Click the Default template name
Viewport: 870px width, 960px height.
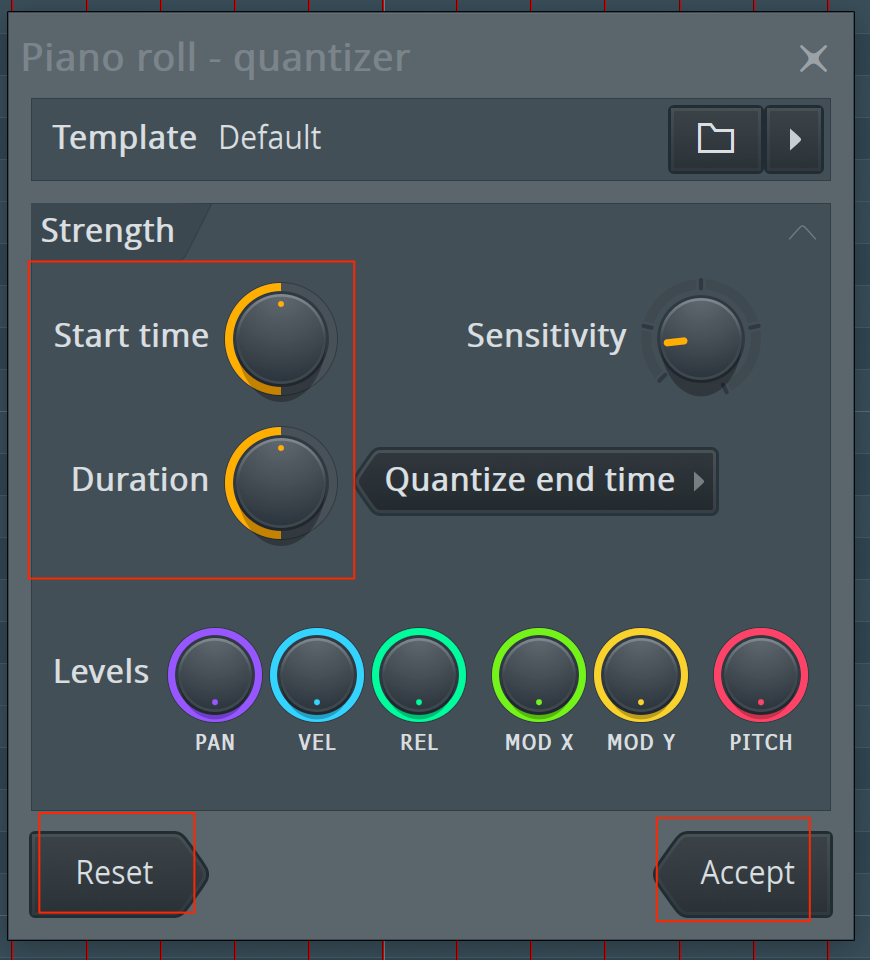pos(270,138)
